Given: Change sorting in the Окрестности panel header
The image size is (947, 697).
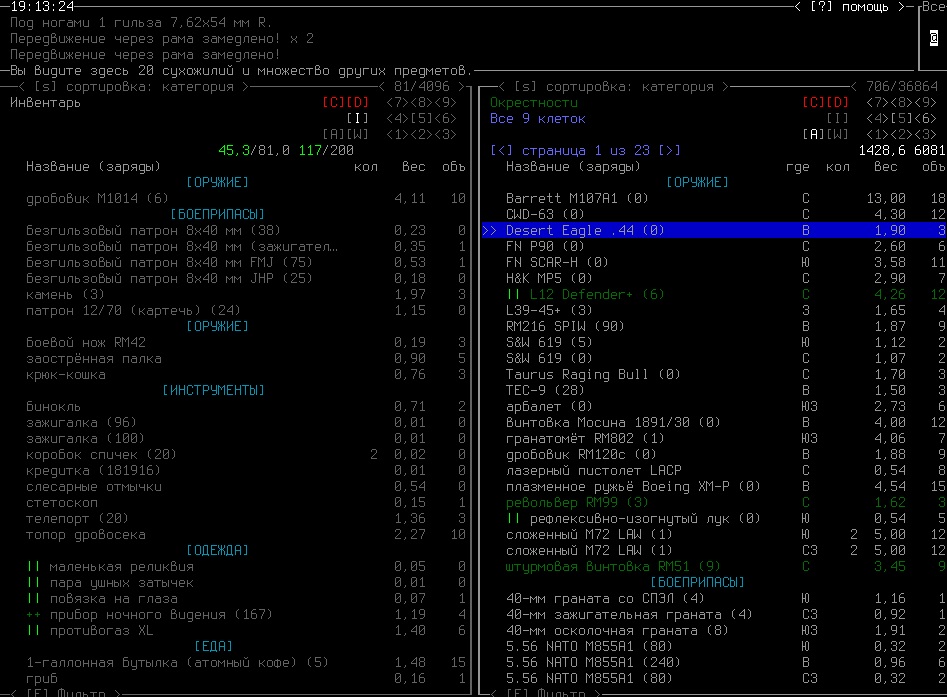Looking at the screenshot, I should point(614,87).
